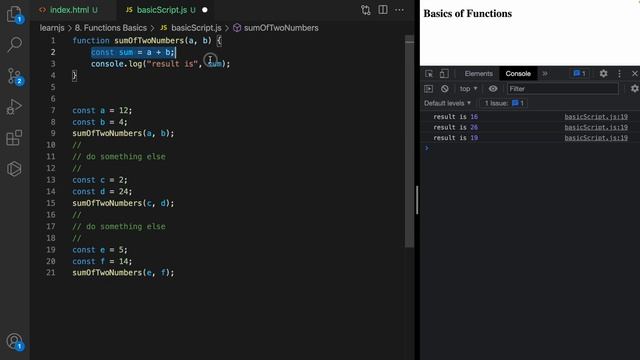Click the 1 Issue button
The image size is (640, 360).
(504, 103)
